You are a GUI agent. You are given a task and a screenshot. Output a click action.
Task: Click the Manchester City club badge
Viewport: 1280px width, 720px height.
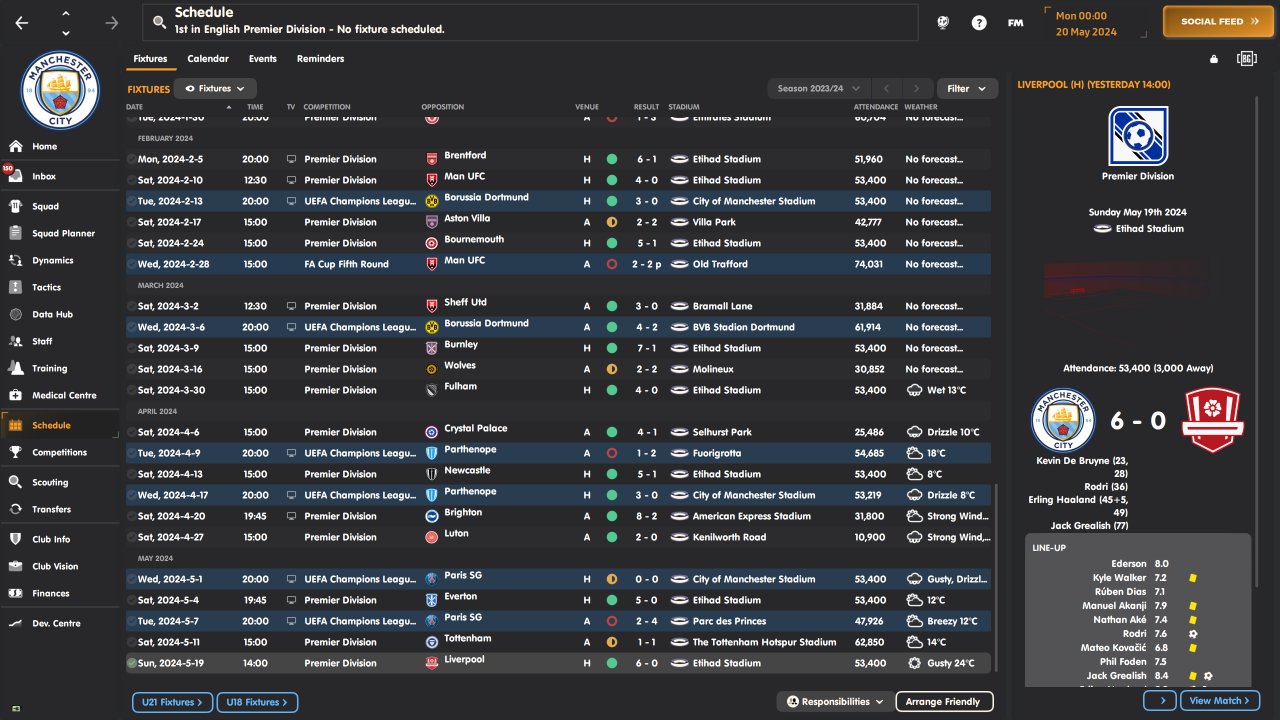pyautogui.click(x=60, y=91)
